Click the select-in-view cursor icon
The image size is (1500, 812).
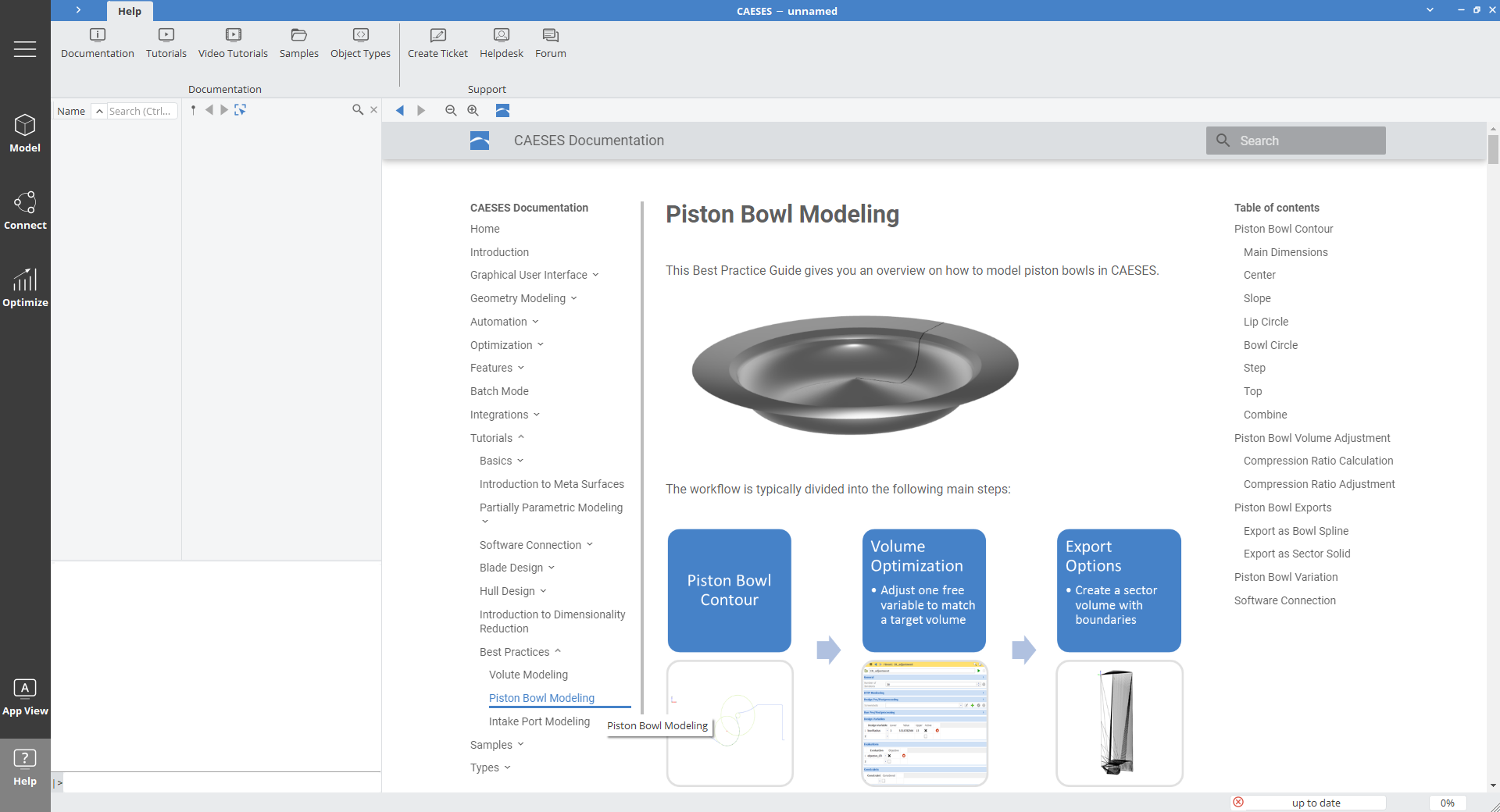pos(240,110)
